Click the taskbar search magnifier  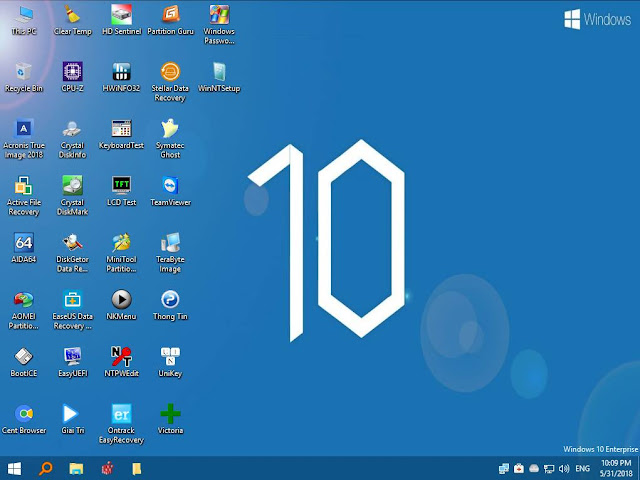(x=45, y=468)
